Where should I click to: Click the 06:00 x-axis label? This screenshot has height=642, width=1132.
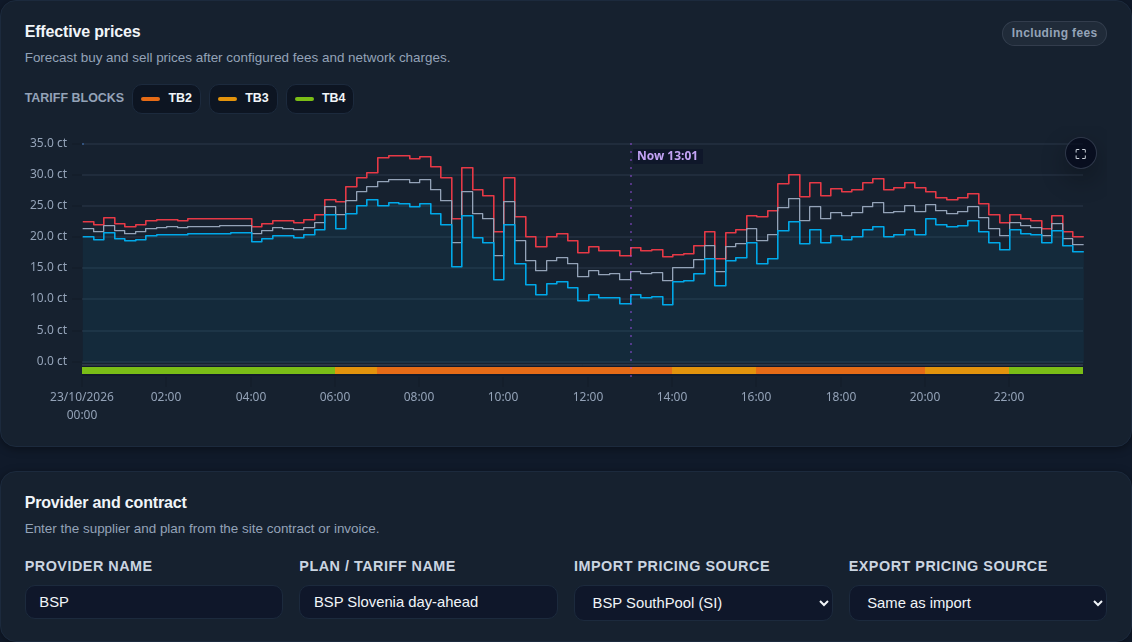(335, 397)
